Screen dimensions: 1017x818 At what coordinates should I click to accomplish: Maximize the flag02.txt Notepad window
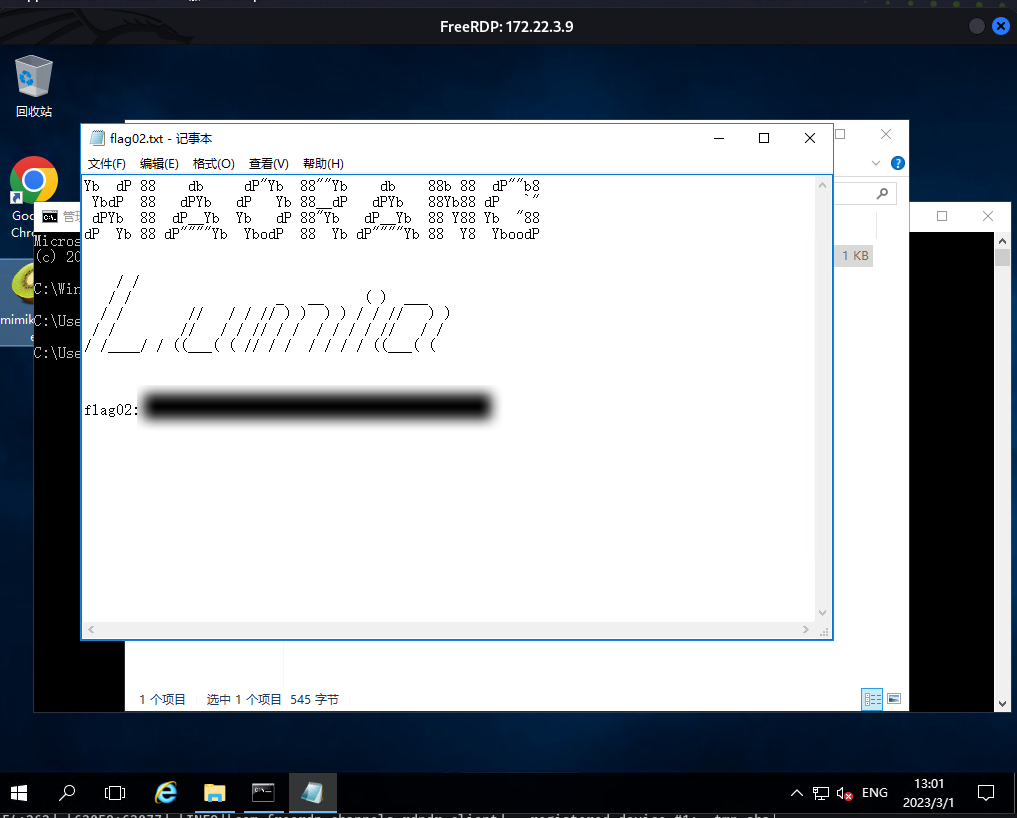click(764, 138)
